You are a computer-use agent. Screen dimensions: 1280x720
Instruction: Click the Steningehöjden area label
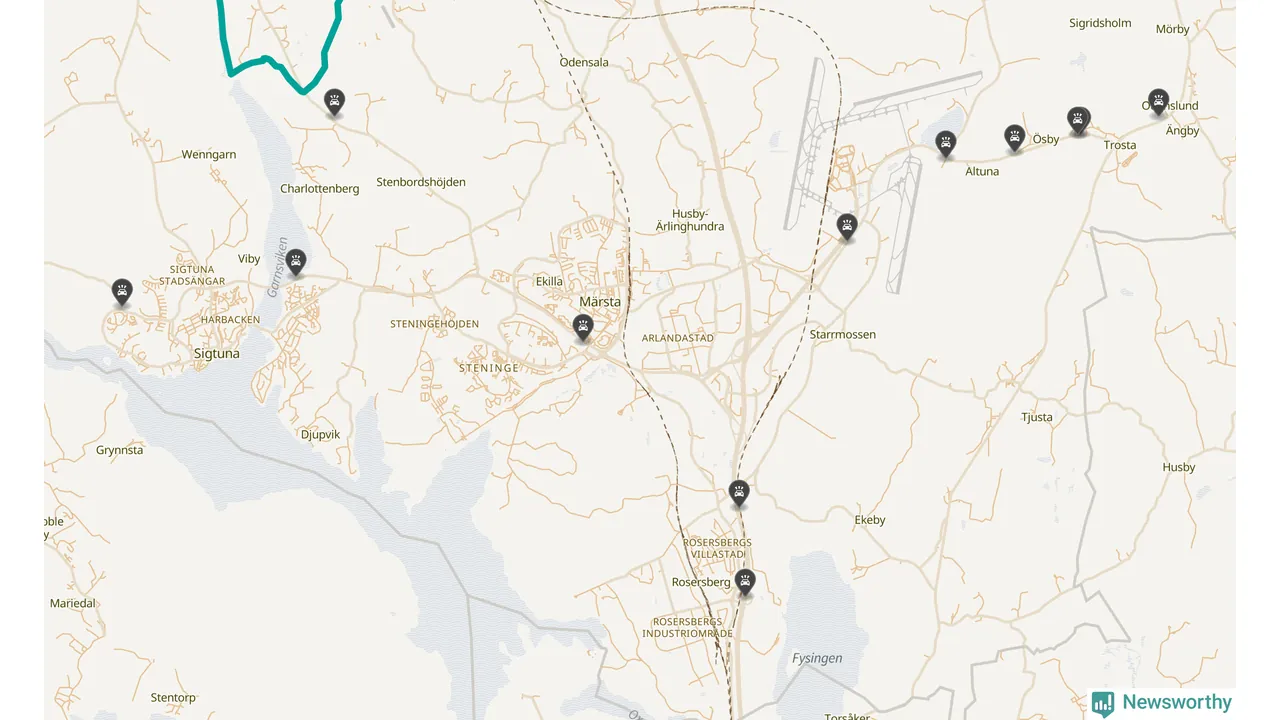435,324
